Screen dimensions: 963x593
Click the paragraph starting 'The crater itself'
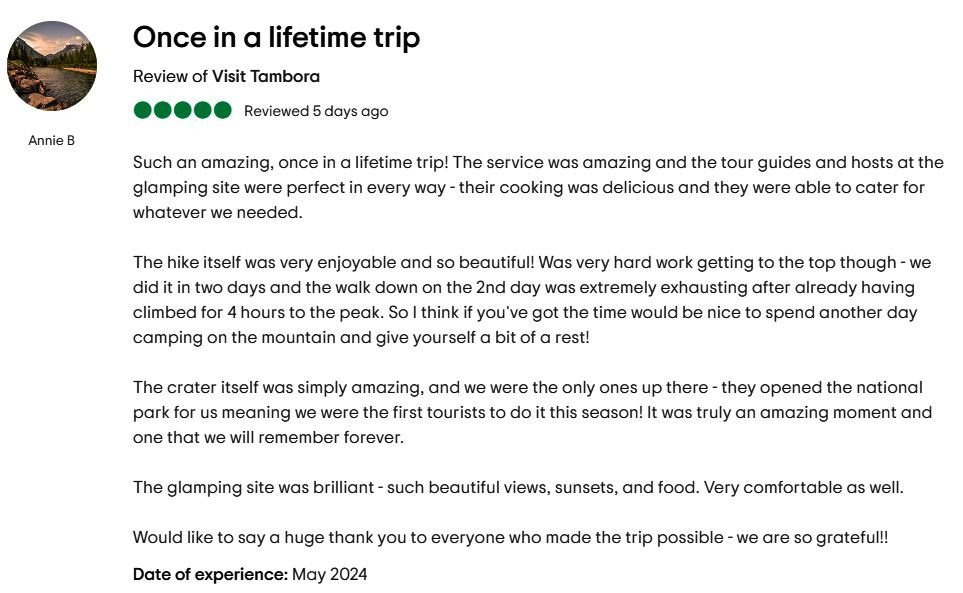pos(530,412)
